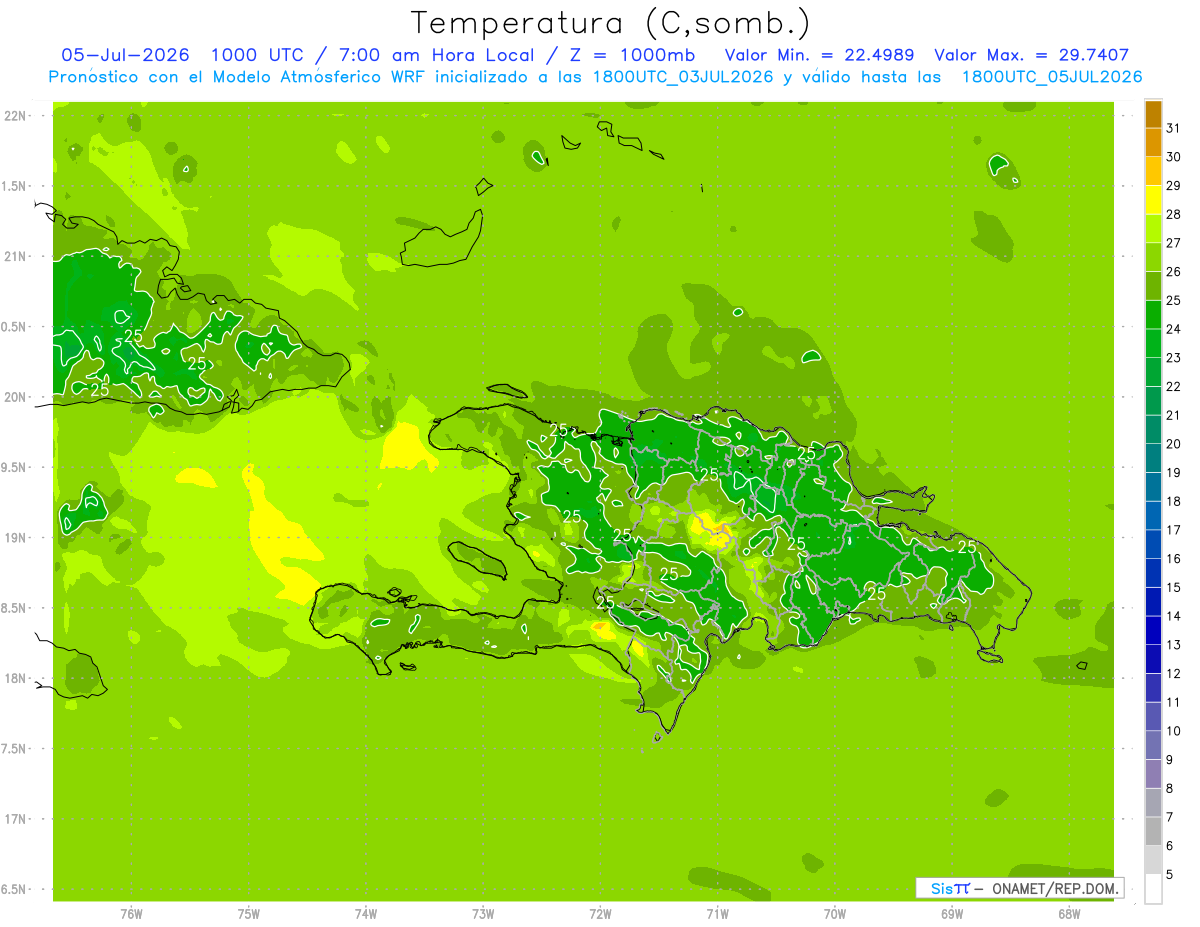Select the yellow 28 legend color band
The height and width of the screenshot is (927, 1200).
[1153, 201]
